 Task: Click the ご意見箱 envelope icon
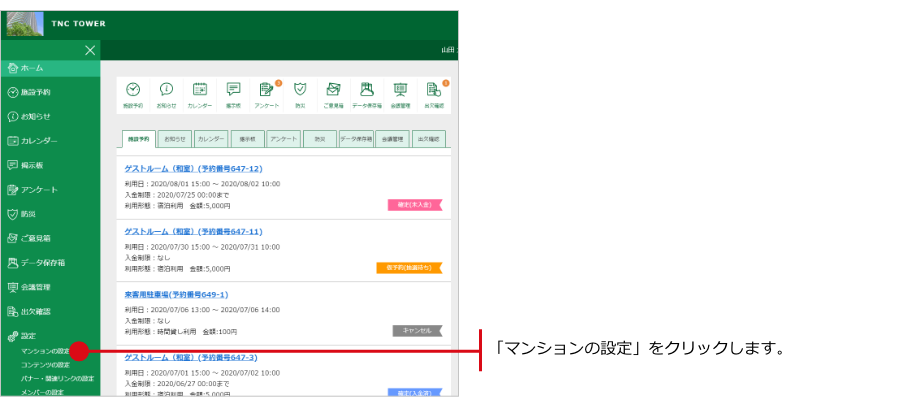tap(333, 92)
